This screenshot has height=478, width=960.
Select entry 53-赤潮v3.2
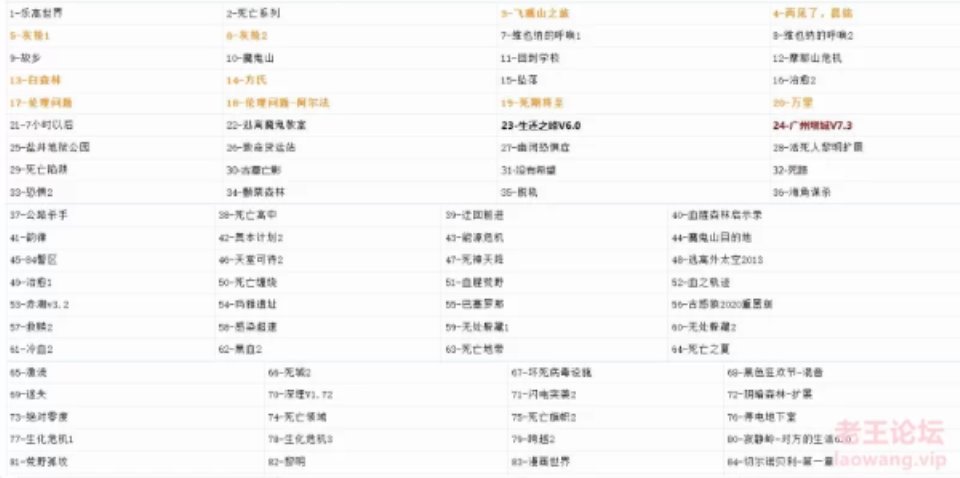pyautogui.click(x=39, y=304)
